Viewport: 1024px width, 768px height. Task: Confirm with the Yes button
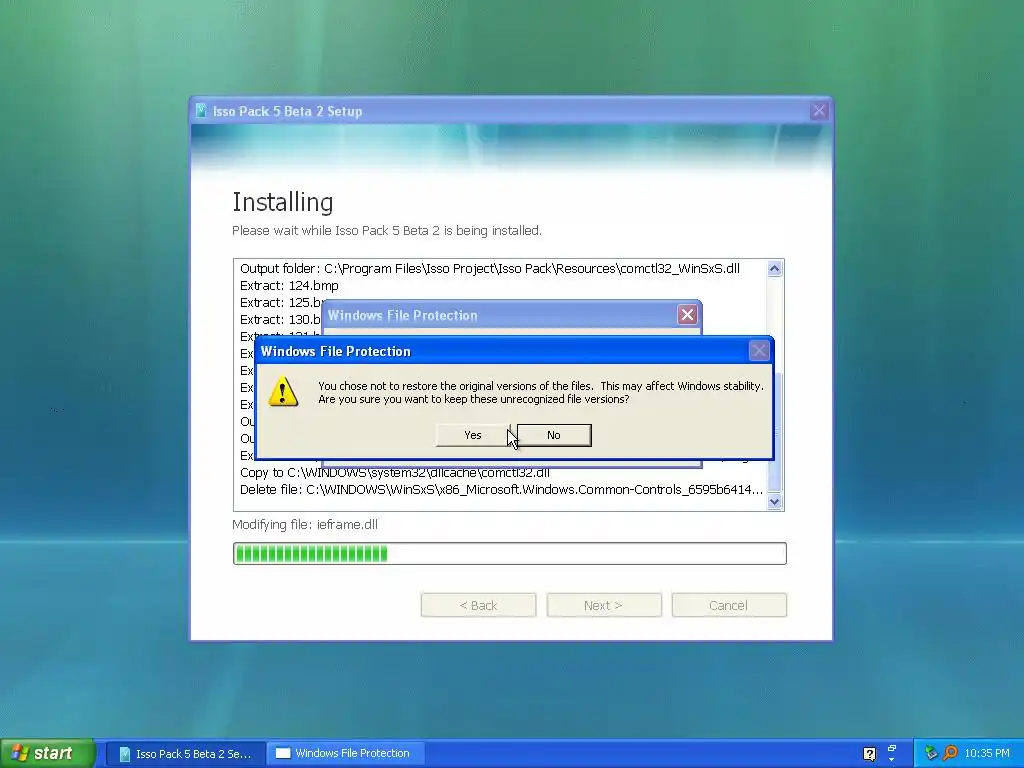click(x=473, y=435)
